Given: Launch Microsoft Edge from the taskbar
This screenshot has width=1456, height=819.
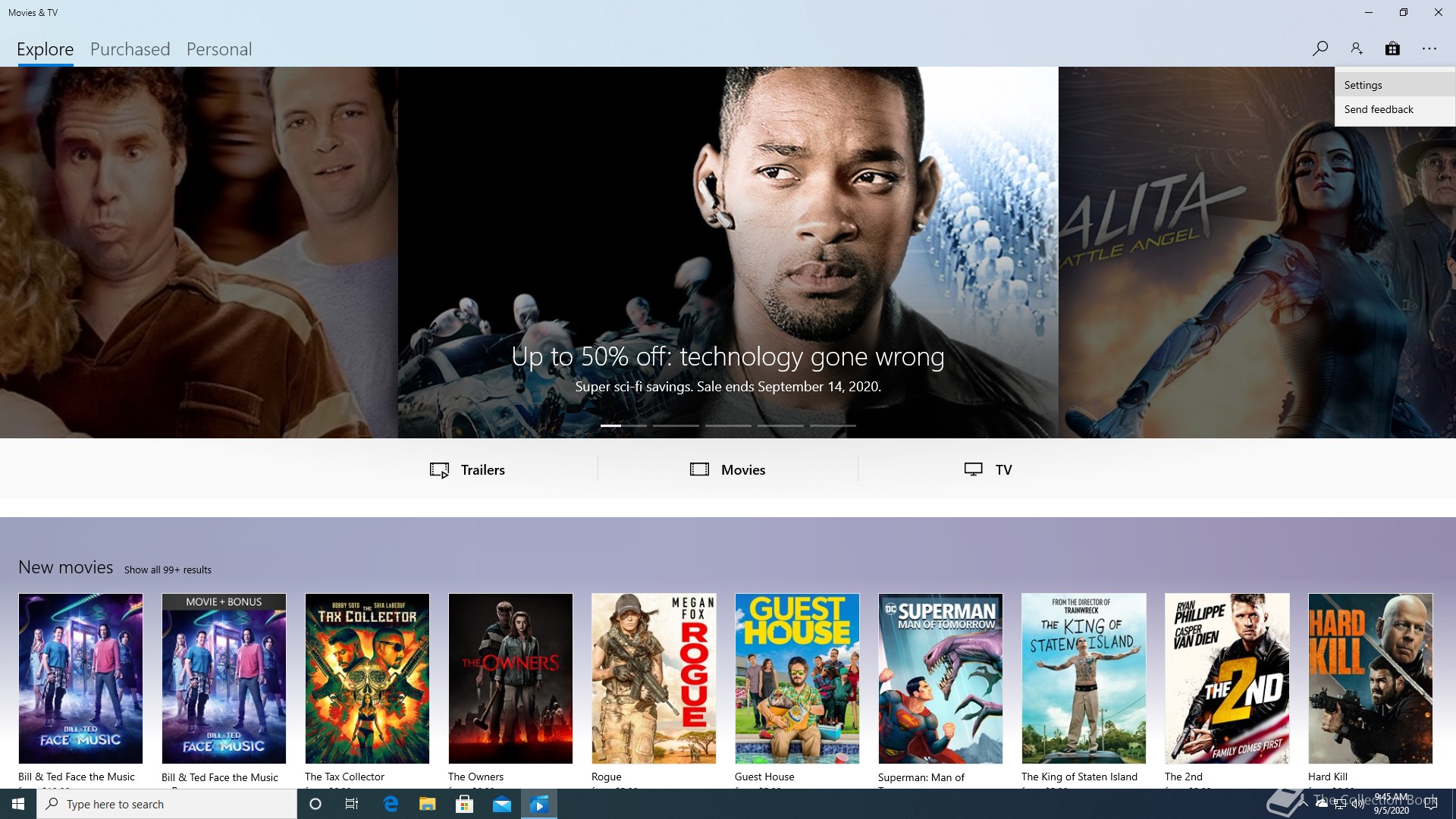Looking at the screenshot, I should pyautogui.click(x=391, y=804).
